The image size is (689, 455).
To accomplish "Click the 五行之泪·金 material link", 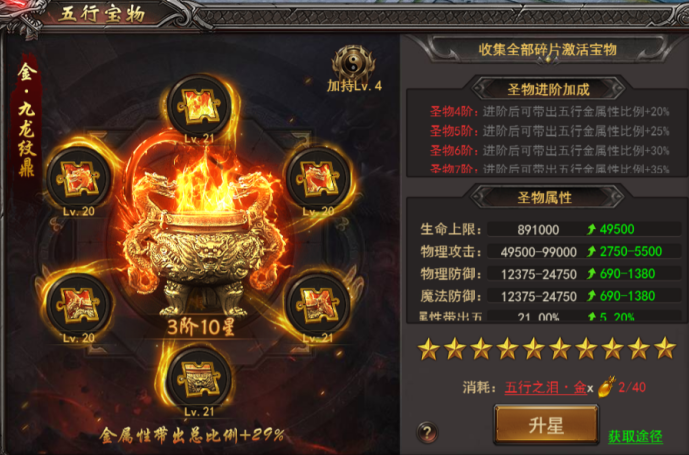I will click(x=545, y=387).
